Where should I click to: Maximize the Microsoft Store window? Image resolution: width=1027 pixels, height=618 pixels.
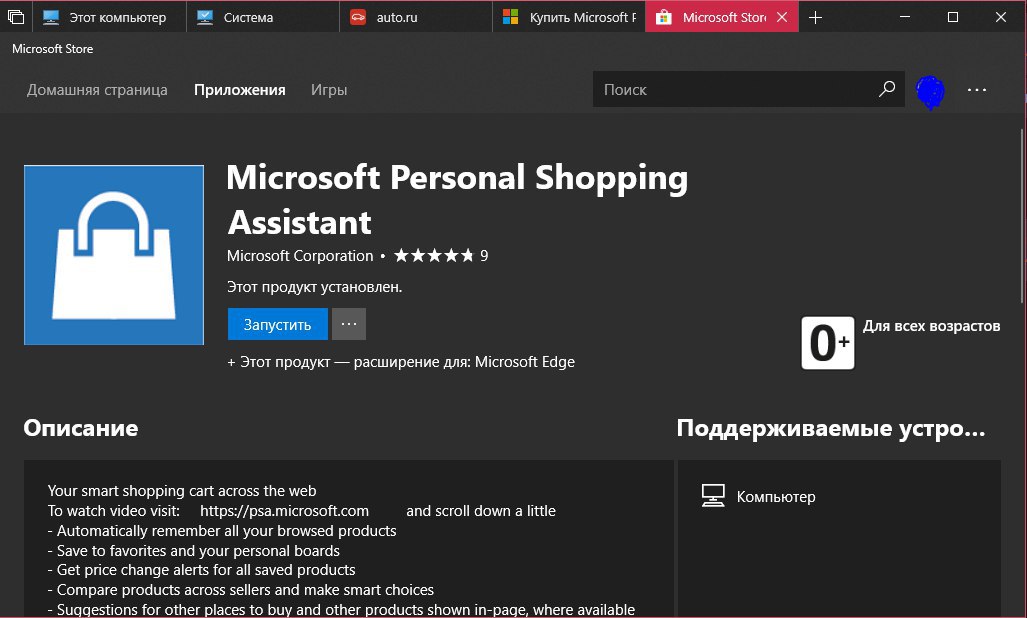tap(953, 18)
